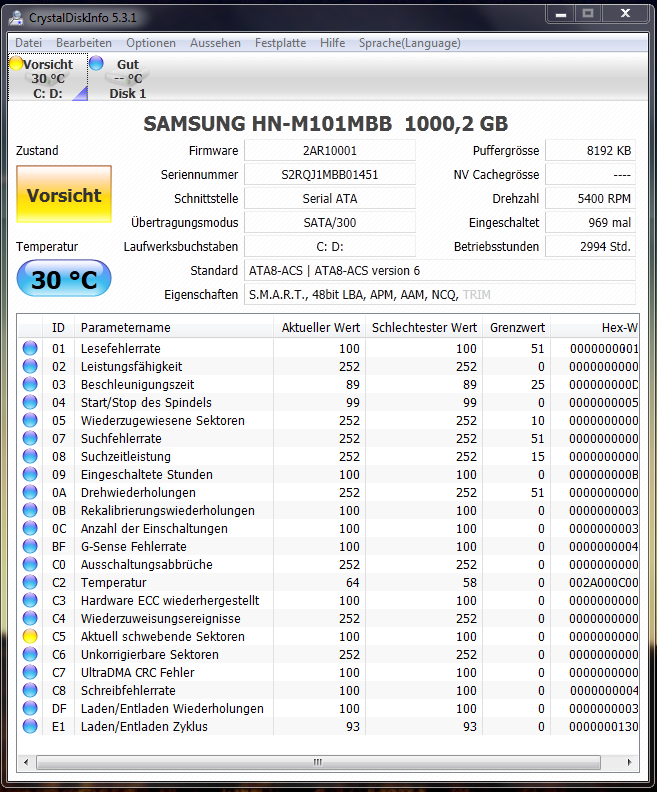
Task: Click the status orb for Wiederzugewiesene Sektoren
Action: point(30,420)
